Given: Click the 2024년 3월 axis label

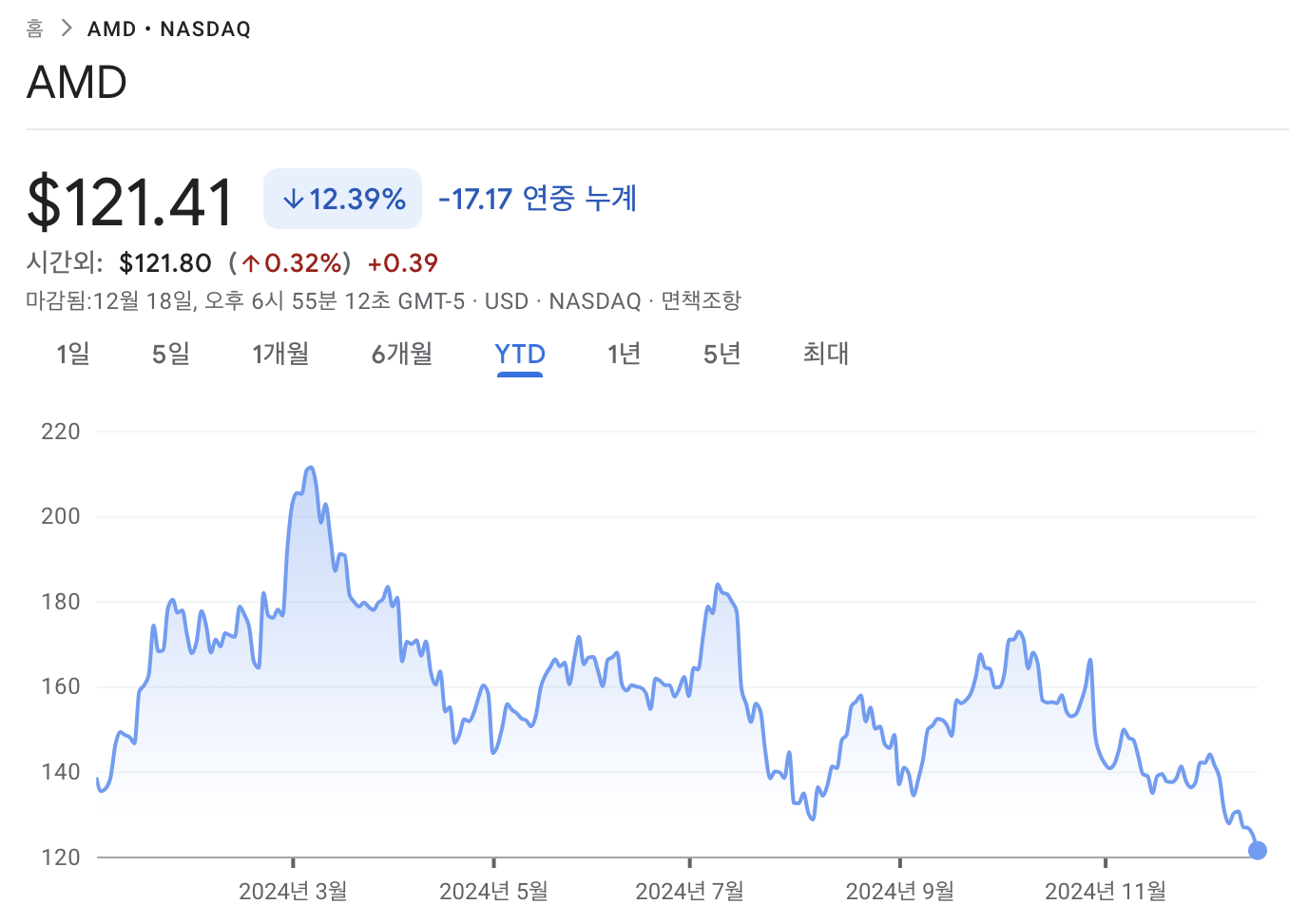Looking at the screenshot, I should pyautogui.click(x=293, y=892).
